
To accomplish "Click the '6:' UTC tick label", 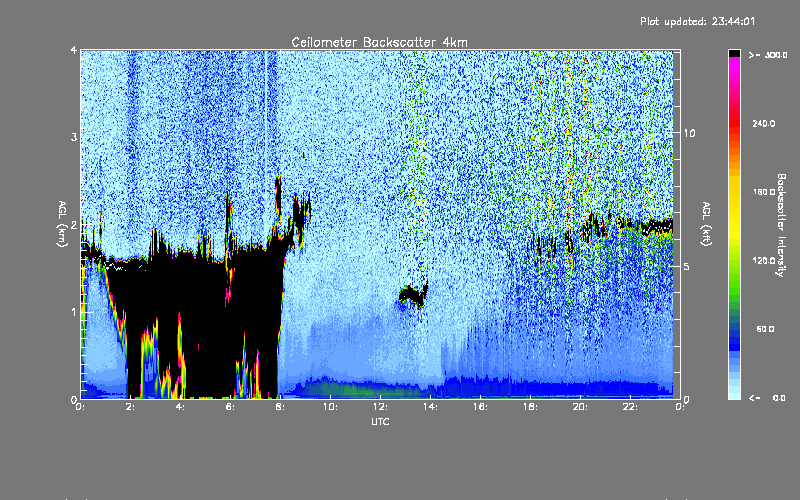I will pos(230,407).
